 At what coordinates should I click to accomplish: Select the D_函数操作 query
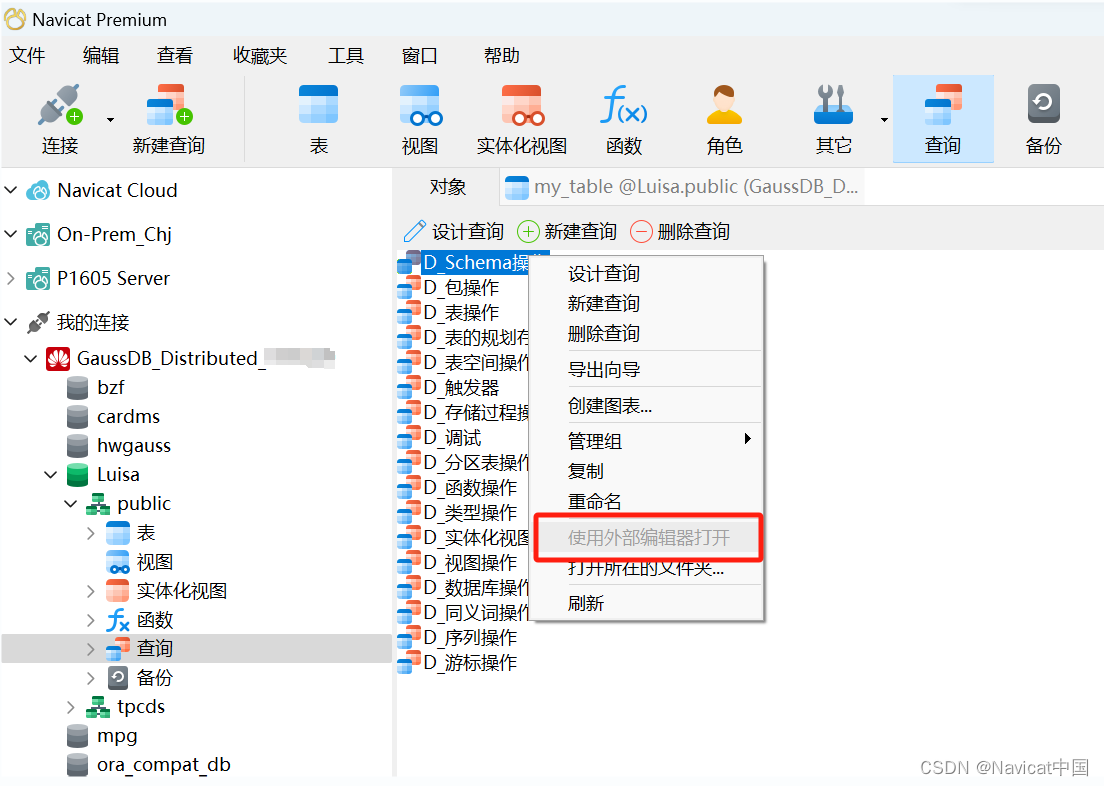pyautogui.click(x=470, y=487)
